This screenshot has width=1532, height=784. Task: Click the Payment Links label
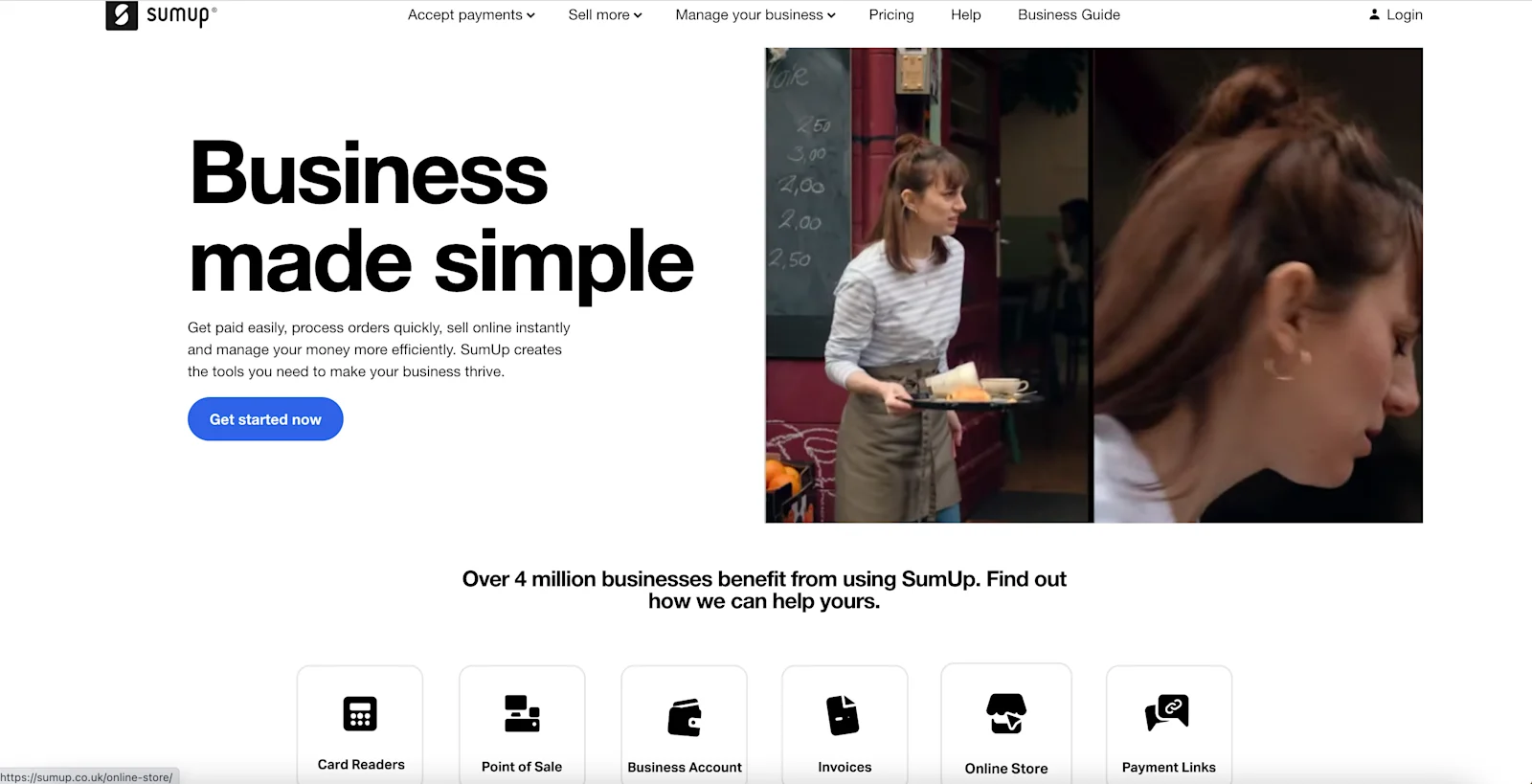[1168, 768]
